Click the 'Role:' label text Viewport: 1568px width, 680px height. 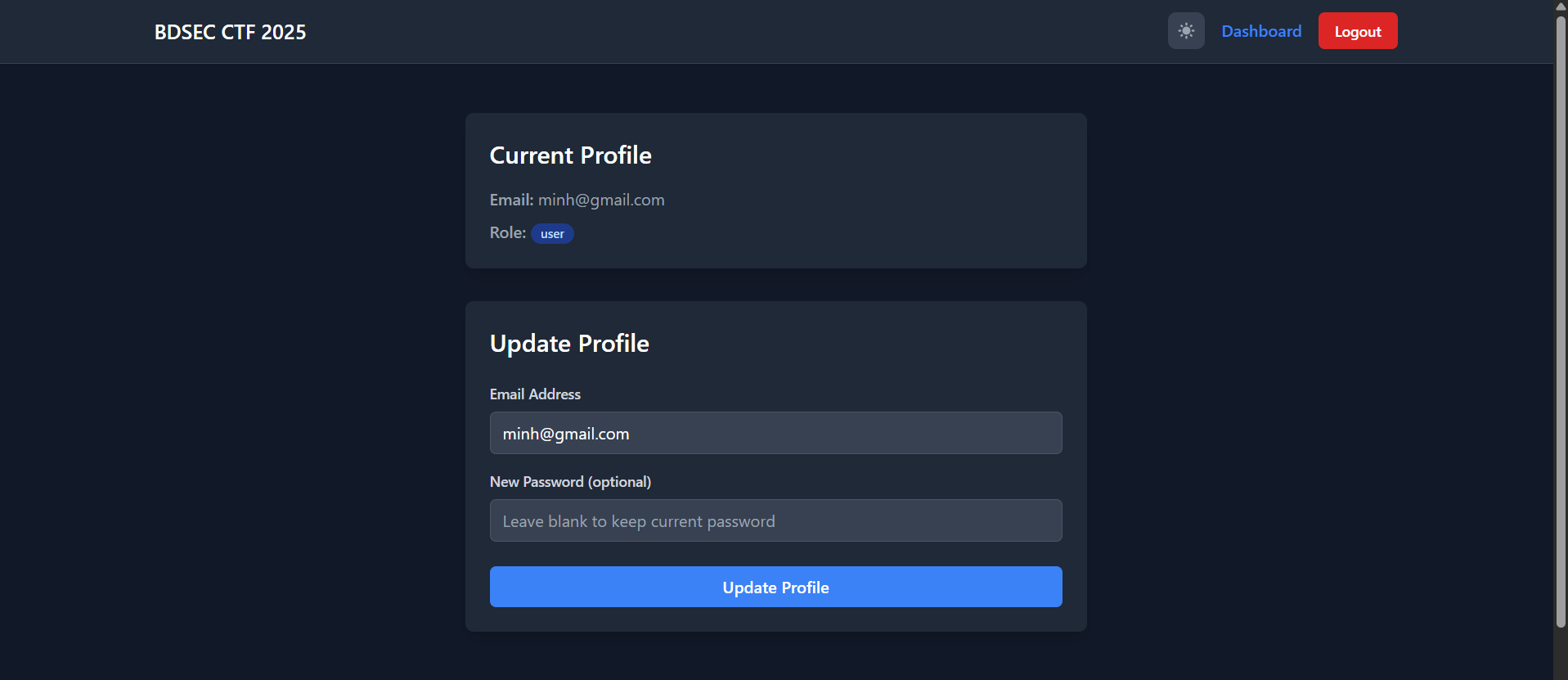point(507,233)
